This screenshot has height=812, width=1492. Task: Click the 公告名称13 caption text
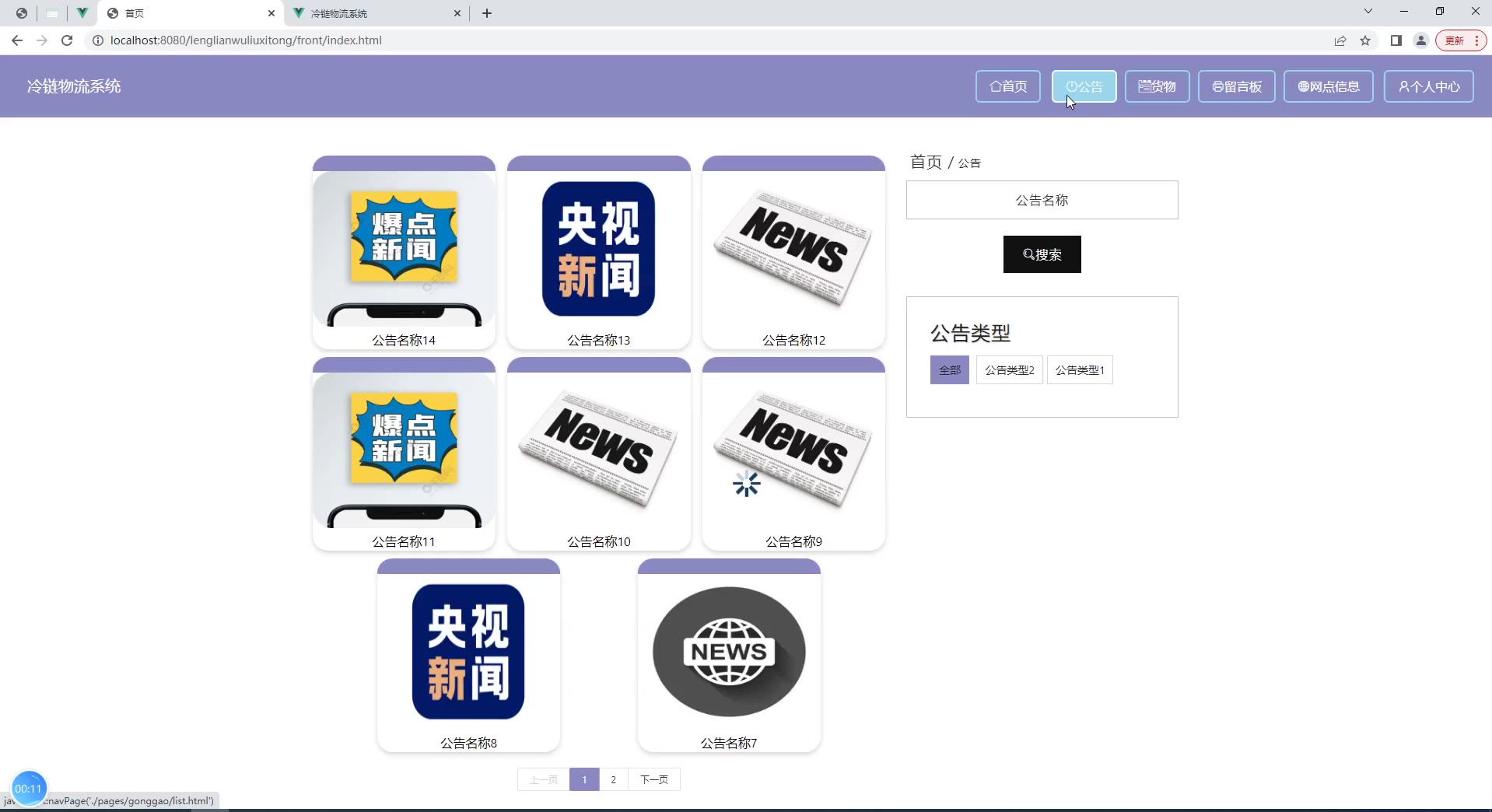599,340
